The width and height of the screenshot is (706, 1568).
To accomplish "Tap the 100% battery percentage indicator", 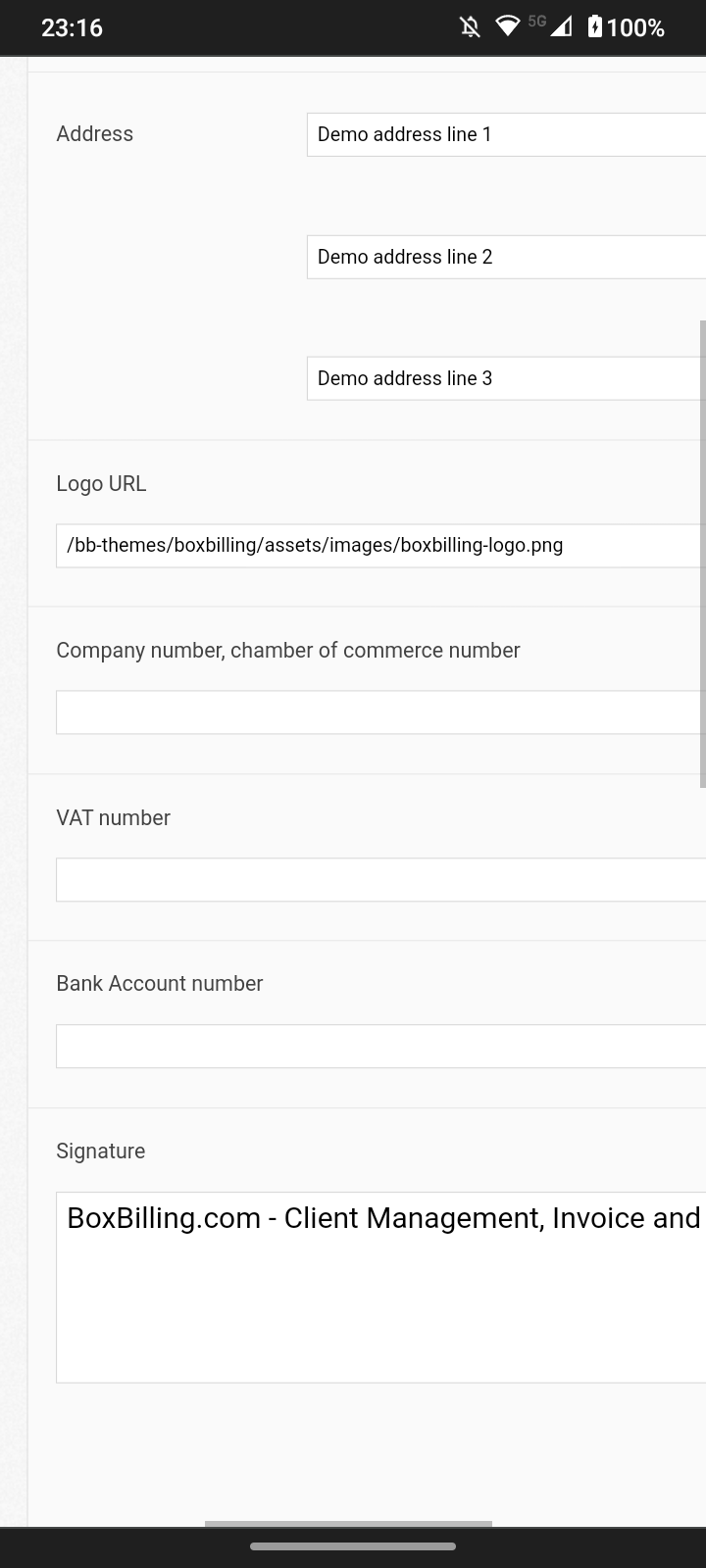I will [x=638, y=28].
